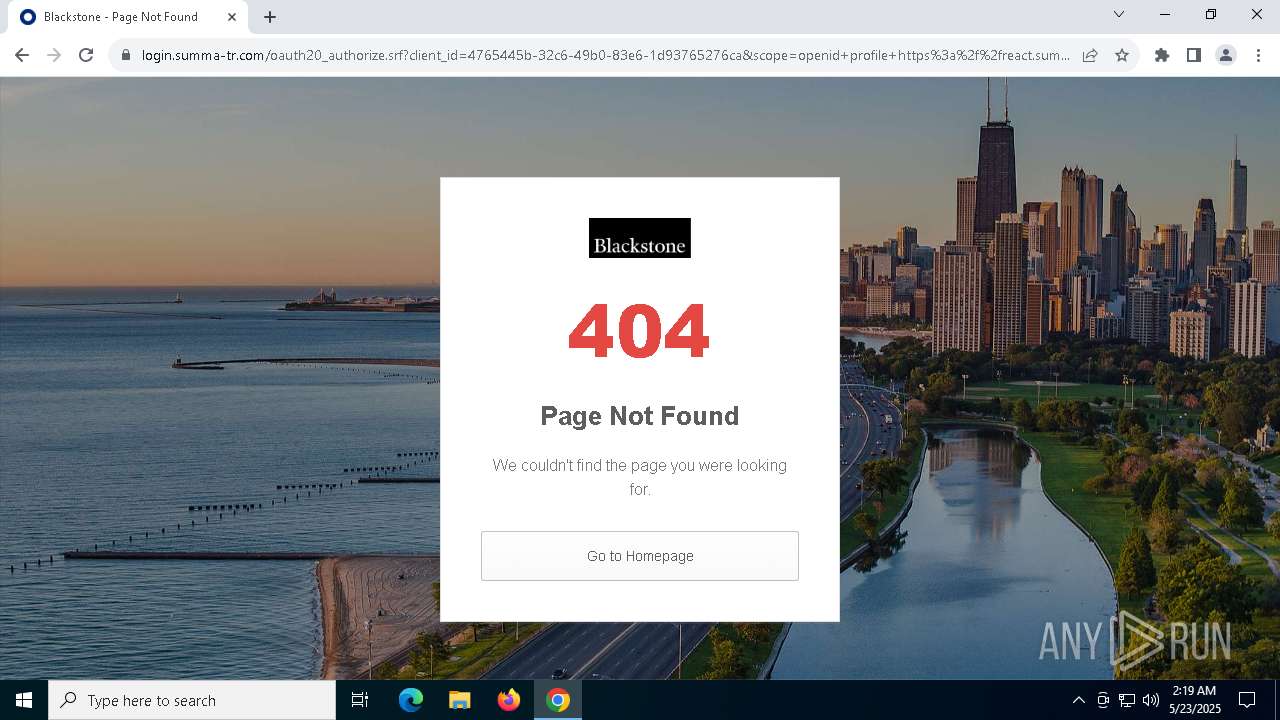The image size is (1280, 720).
Task: Show hidden system tray icons
Action: (x=1078, y=700)
